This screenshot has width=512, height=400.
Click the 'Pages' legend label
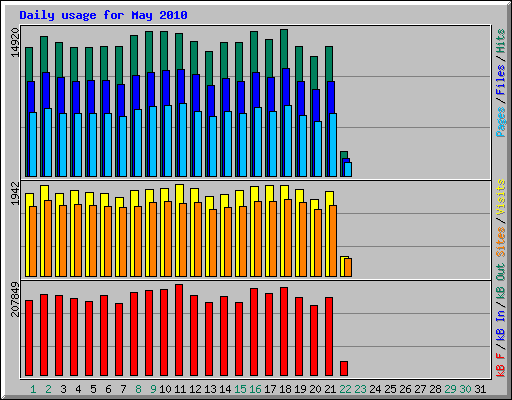click(501, 122)
